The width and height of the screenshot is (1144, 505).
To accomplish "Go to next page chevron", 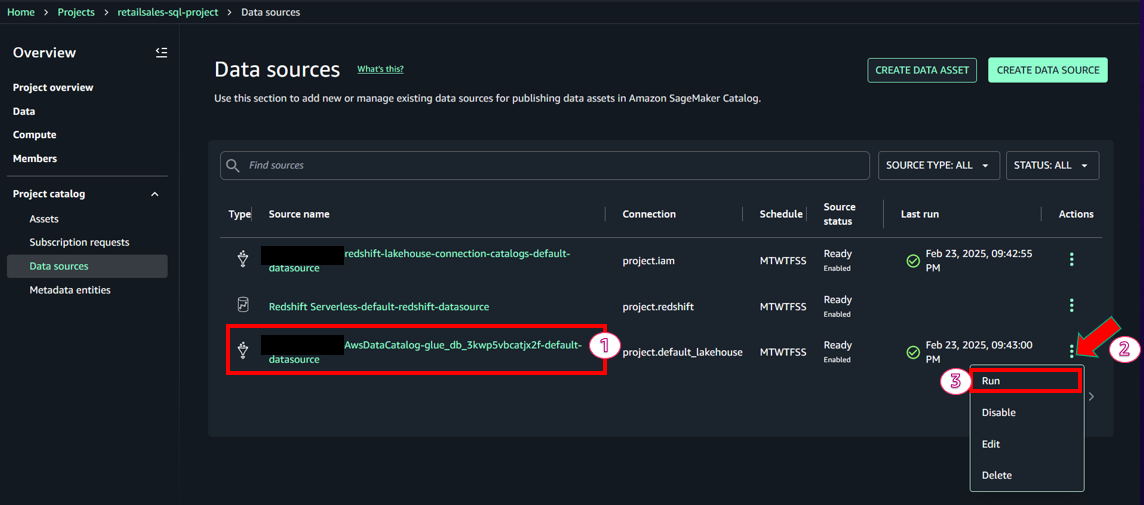I will click(1091, 397).
